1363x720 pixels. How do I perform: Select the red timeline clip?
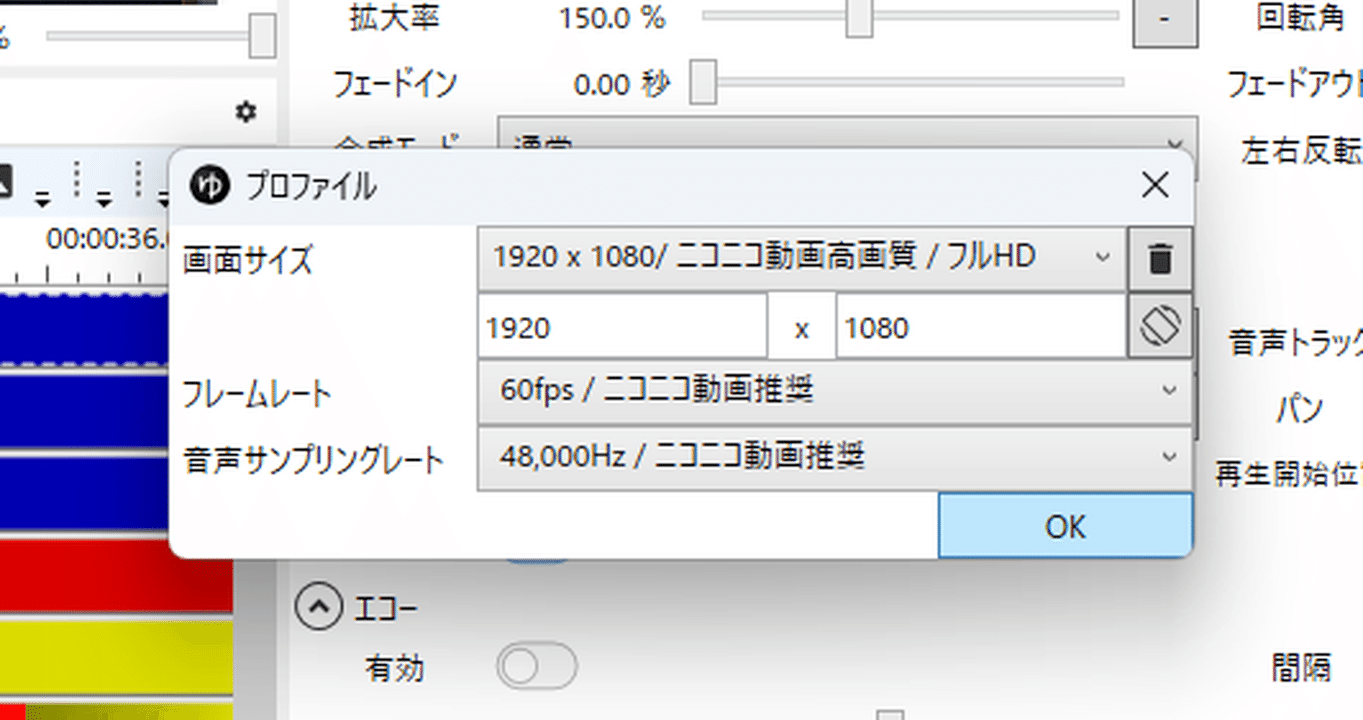(x=116, y=577)
